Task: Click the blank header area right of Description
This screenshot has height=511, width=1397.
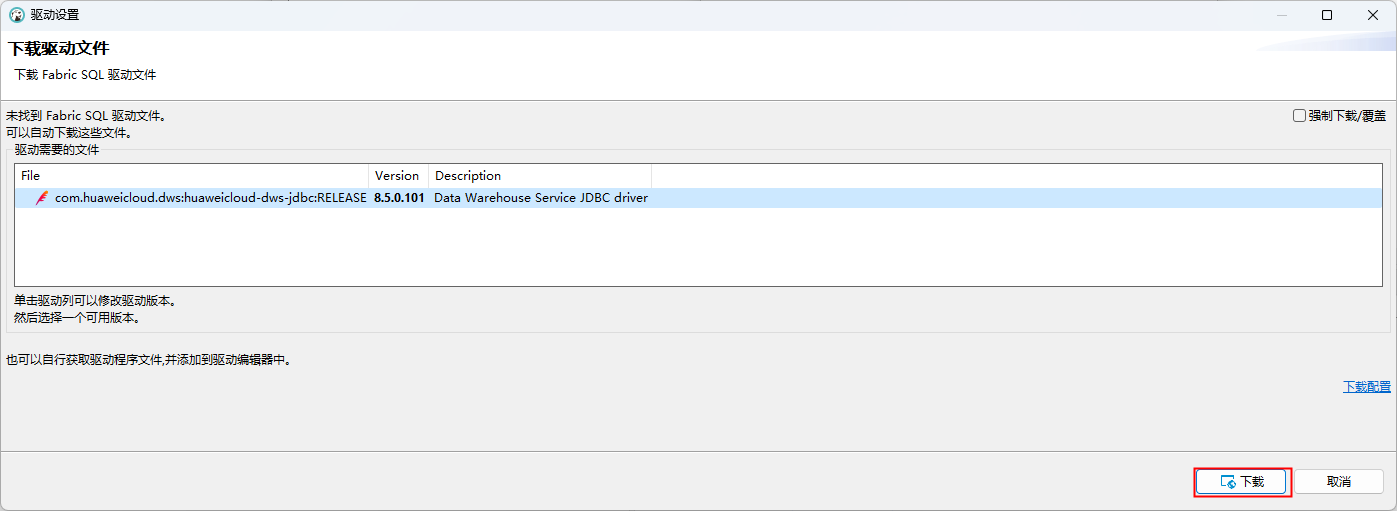Action: [x=1017, y=176]
